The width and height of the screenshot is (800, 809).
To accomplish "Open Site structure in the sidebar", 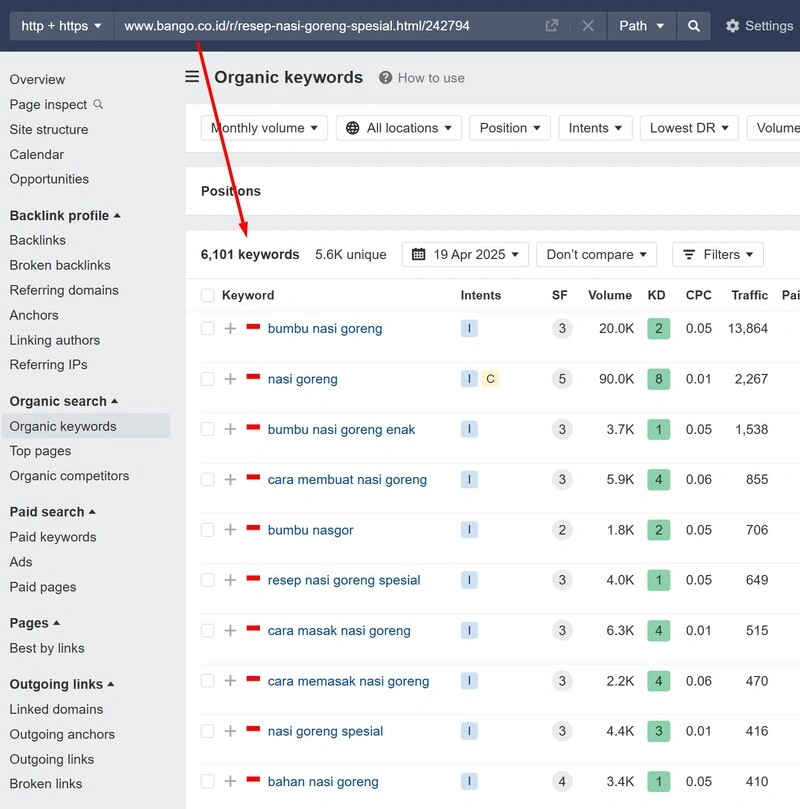I will (x=48, y=130).
